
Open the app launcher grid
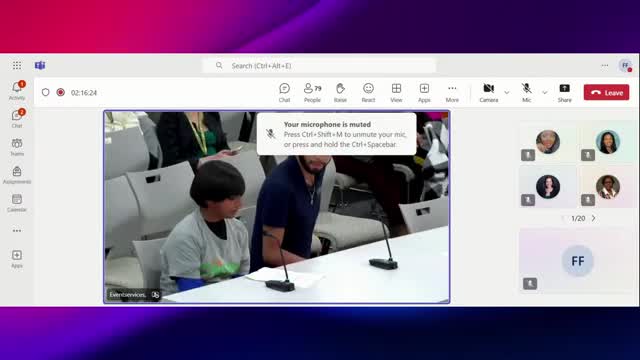(17, 65)
